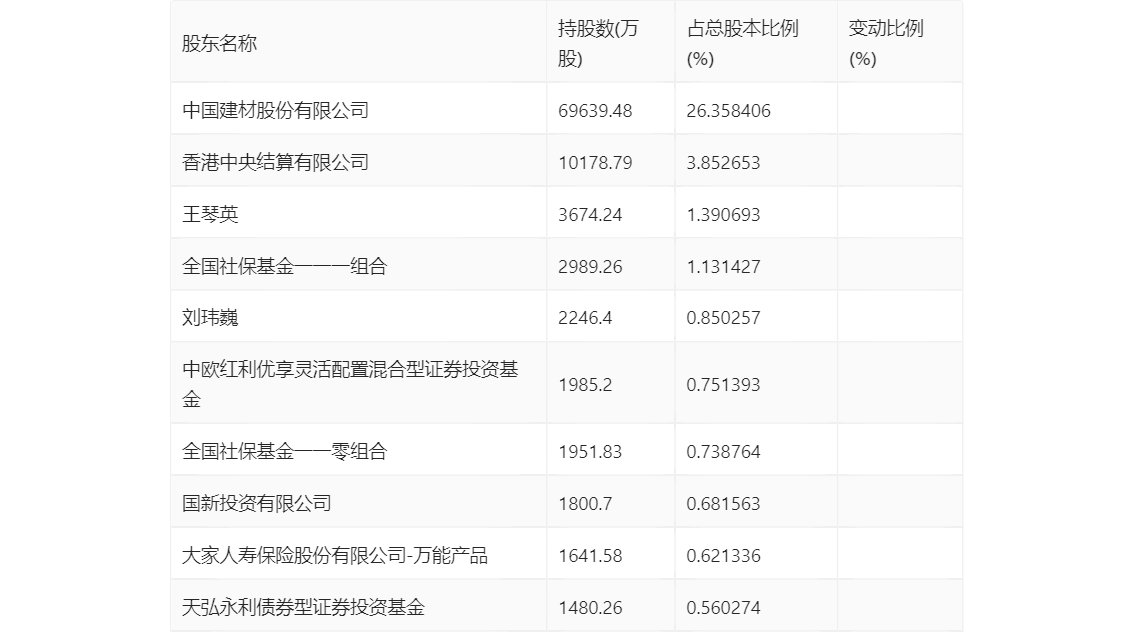Click the 股东名称 column header

pyautogui.click(x=219, y=43)
